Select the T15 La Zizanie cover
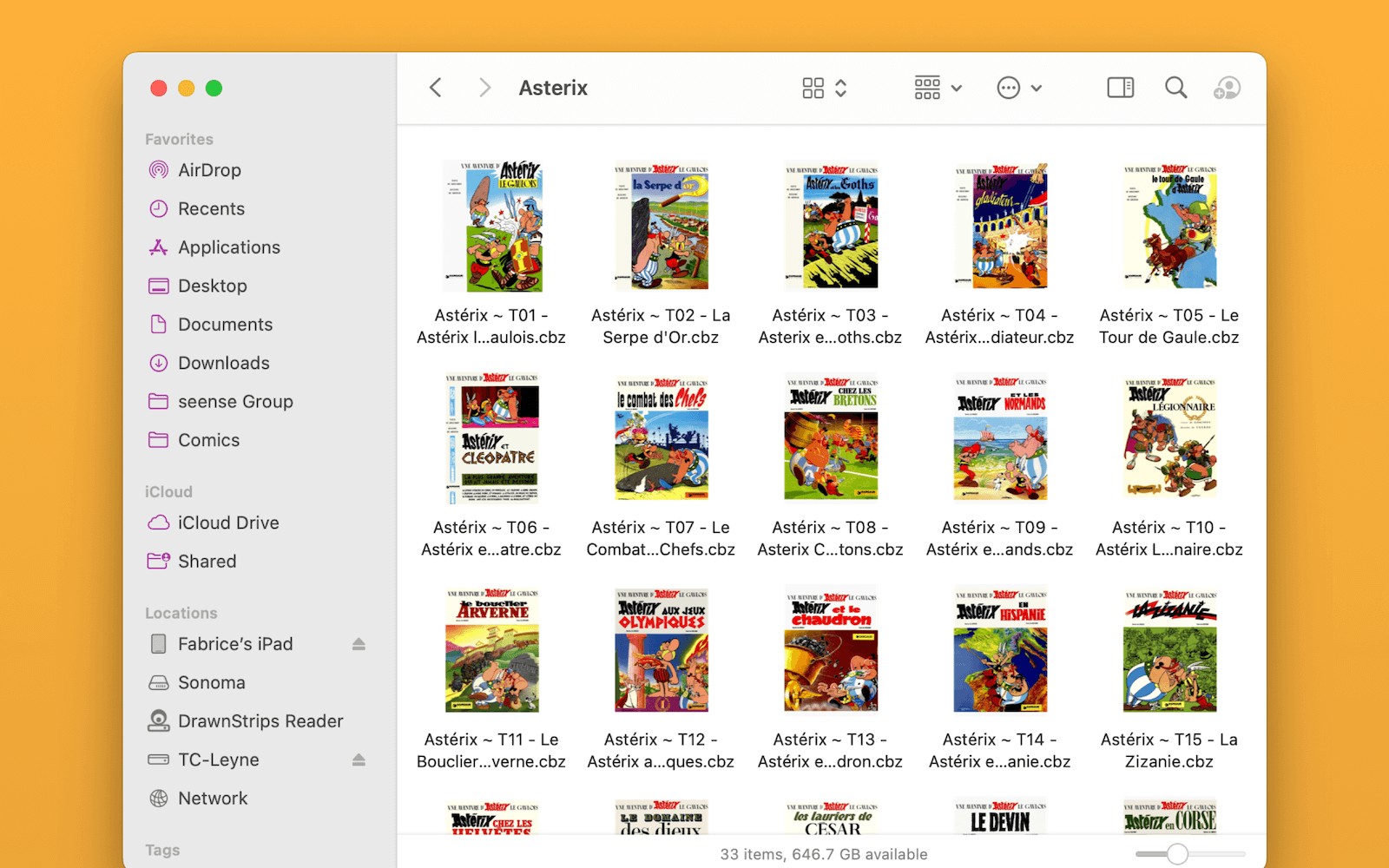This screenshot has width=1389, height=868. pyautogui.click(x=1170, y=651)
